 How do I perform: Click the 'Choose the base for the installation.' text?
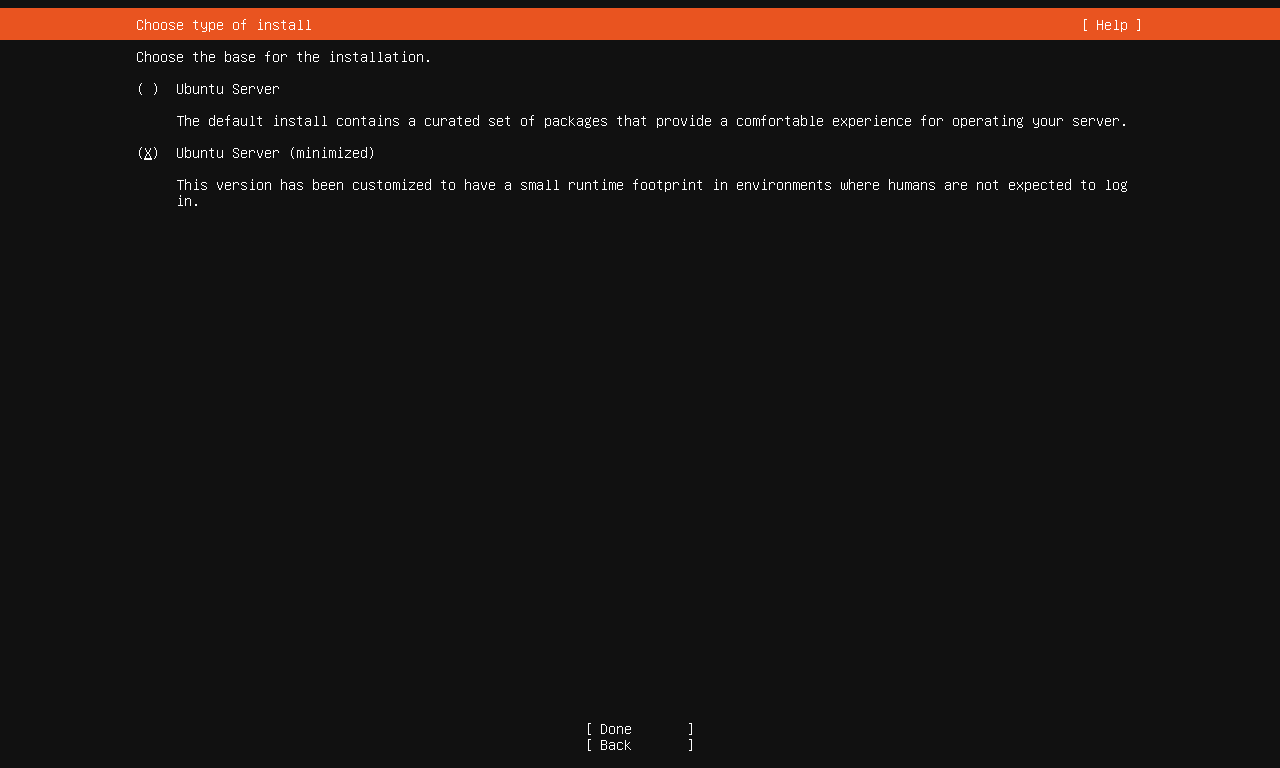284,57
